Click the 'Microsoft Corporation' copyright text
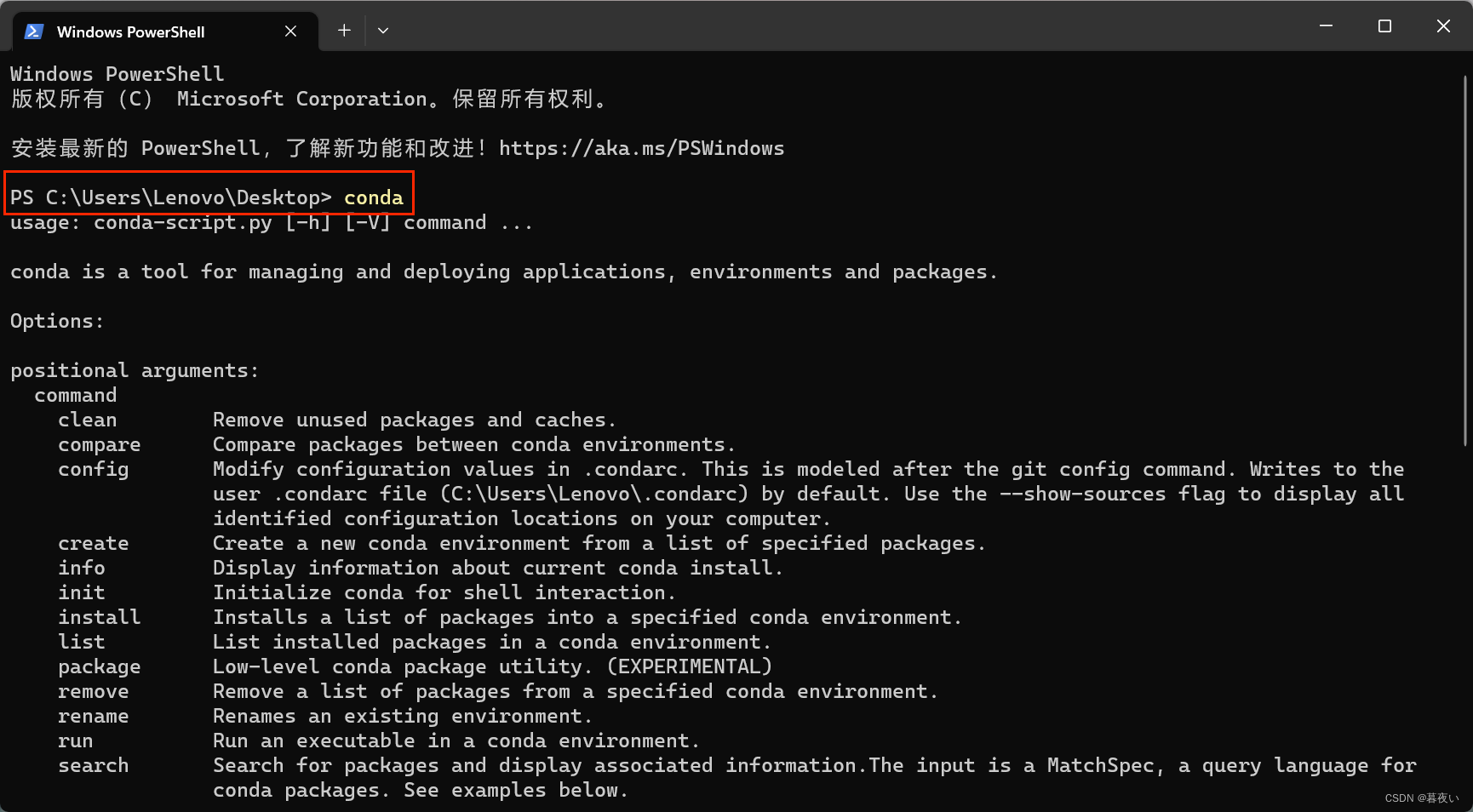This screenshot has width=1473, height=812. [301, 99]
